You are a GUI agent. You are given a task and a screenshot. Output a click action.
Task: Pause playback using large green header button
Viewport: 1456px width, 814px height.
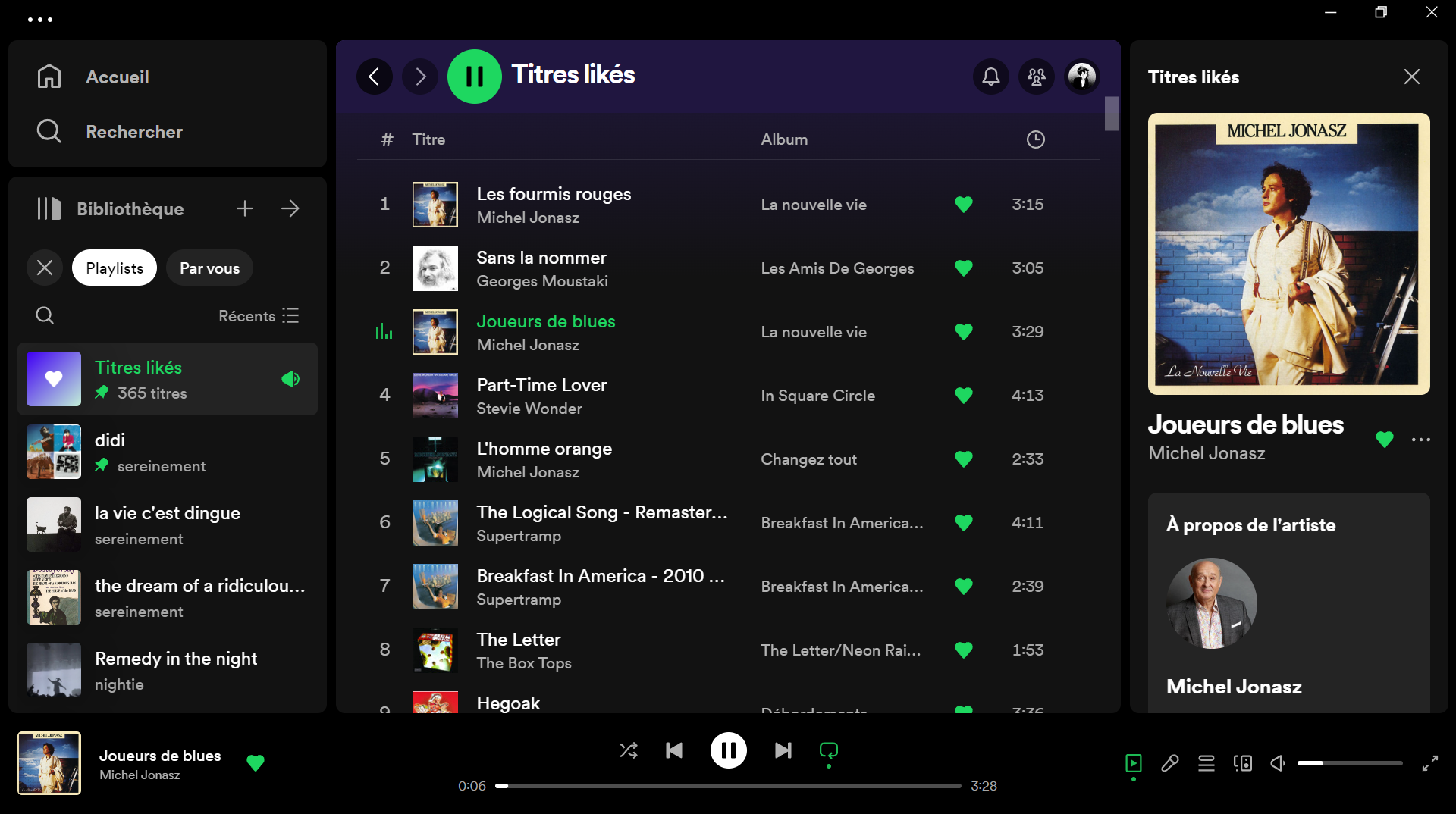475,77
